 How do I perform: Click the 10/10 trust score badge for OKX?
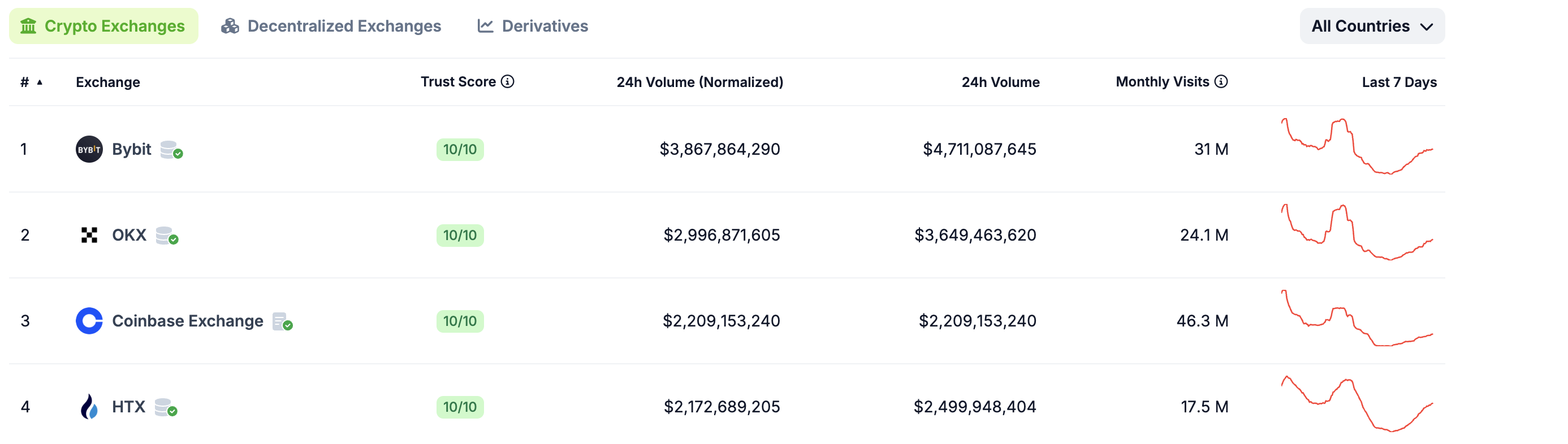[460, 235]
